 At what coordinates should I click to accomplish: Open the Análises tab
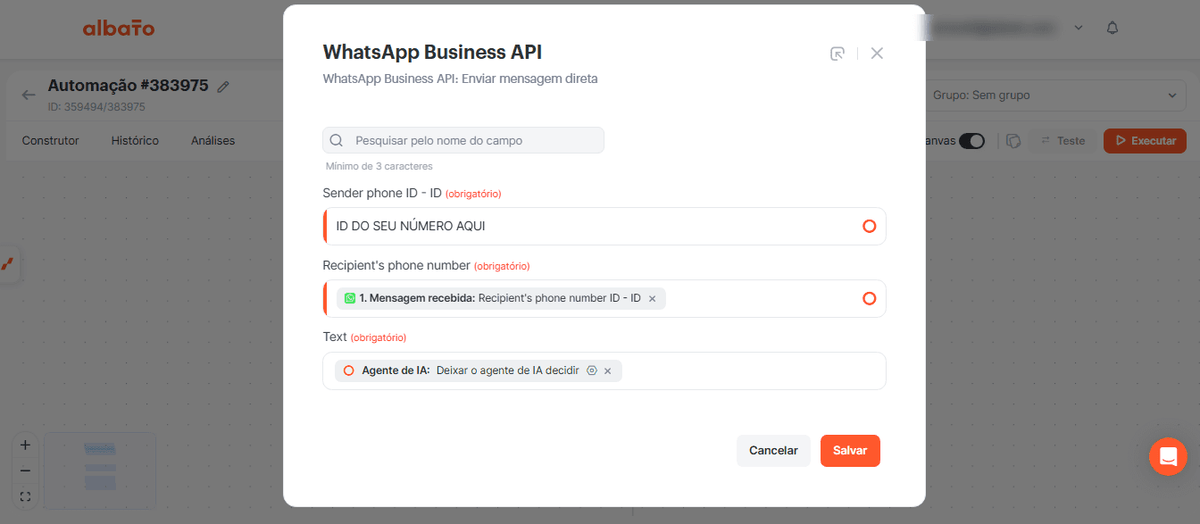coord(213,141)
